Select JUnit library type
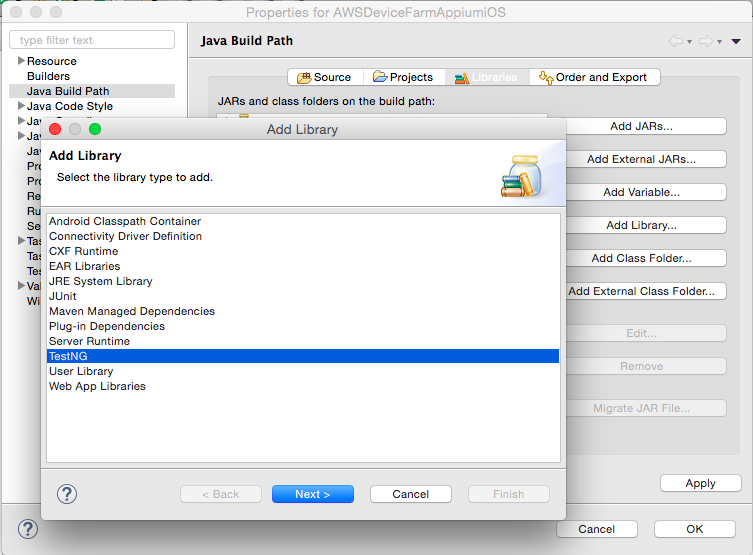The image size is (753, 555). tap(303, 296)
